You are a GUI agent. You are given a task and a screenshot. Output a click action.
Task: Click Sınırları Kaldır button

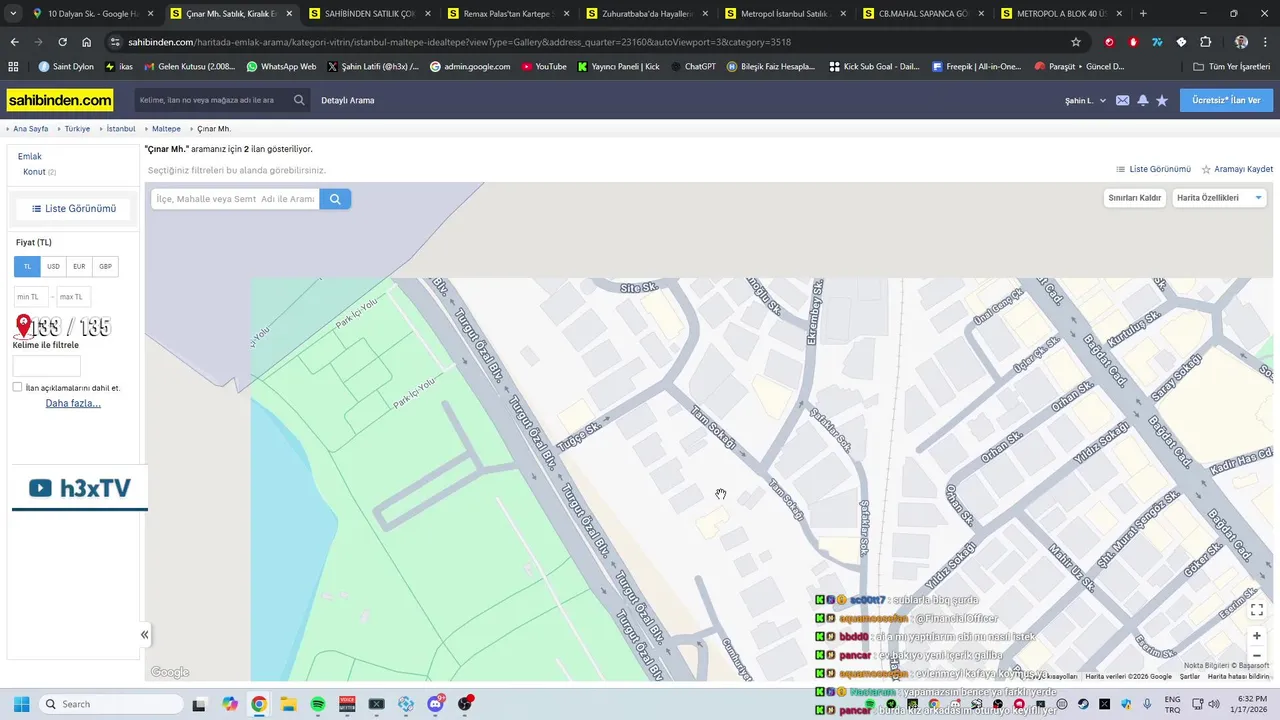pyautogui.click(x=1135, y=198)
